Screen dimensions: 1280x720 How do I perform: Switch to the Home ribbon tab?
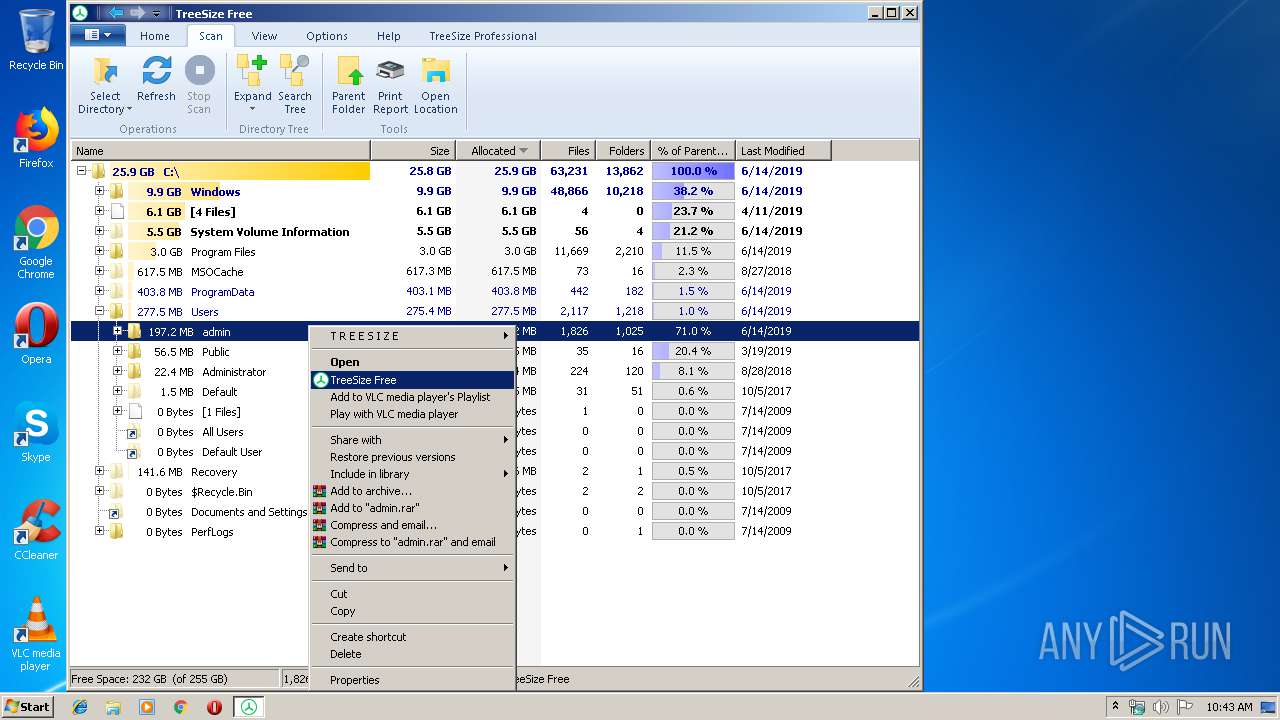(155, 36)
